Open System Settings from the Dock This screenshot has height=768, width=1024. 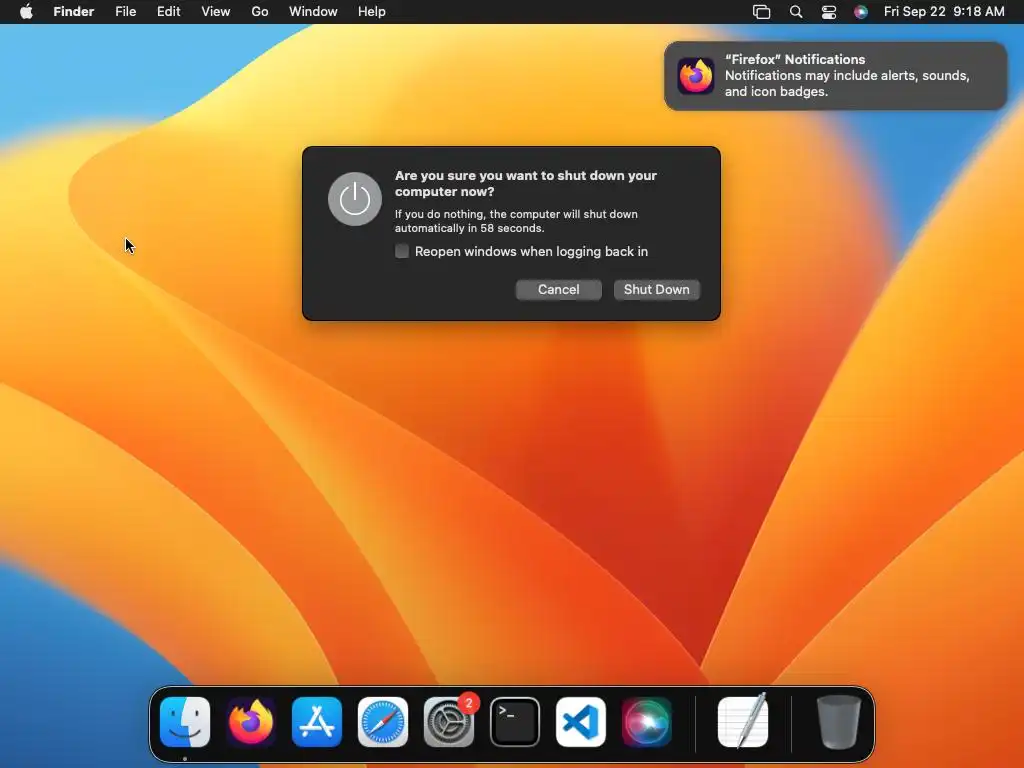pyautogui.click(x=449, y=722)
